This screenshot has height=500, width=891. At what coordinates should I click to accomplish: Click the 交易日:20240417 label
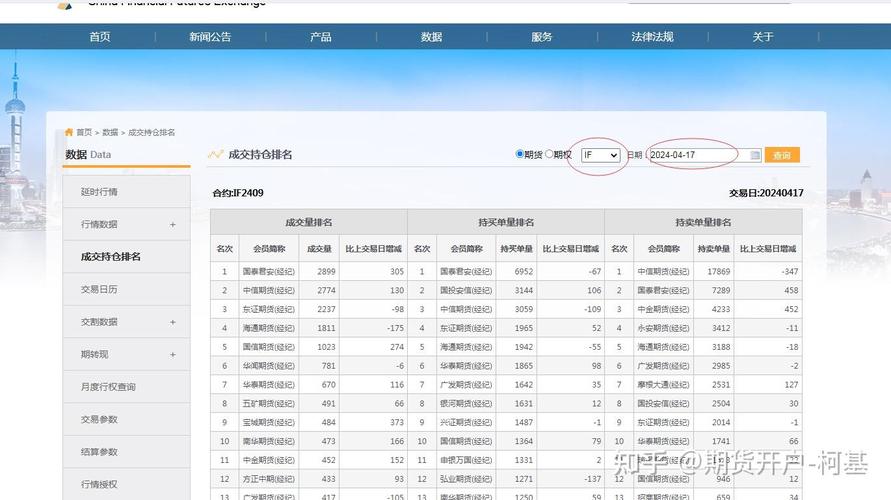766,193
